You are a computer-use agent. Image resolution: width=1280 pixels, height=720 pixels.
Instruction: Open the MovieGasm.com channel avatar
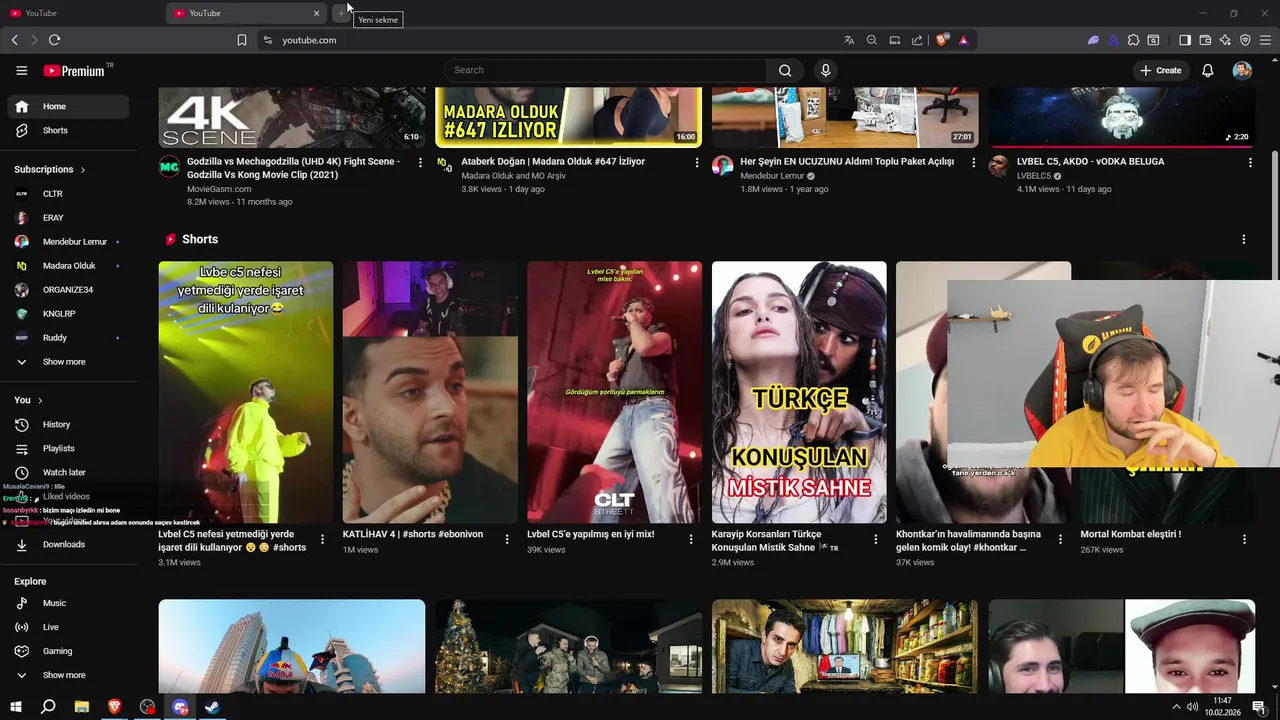tap(169, 166)
